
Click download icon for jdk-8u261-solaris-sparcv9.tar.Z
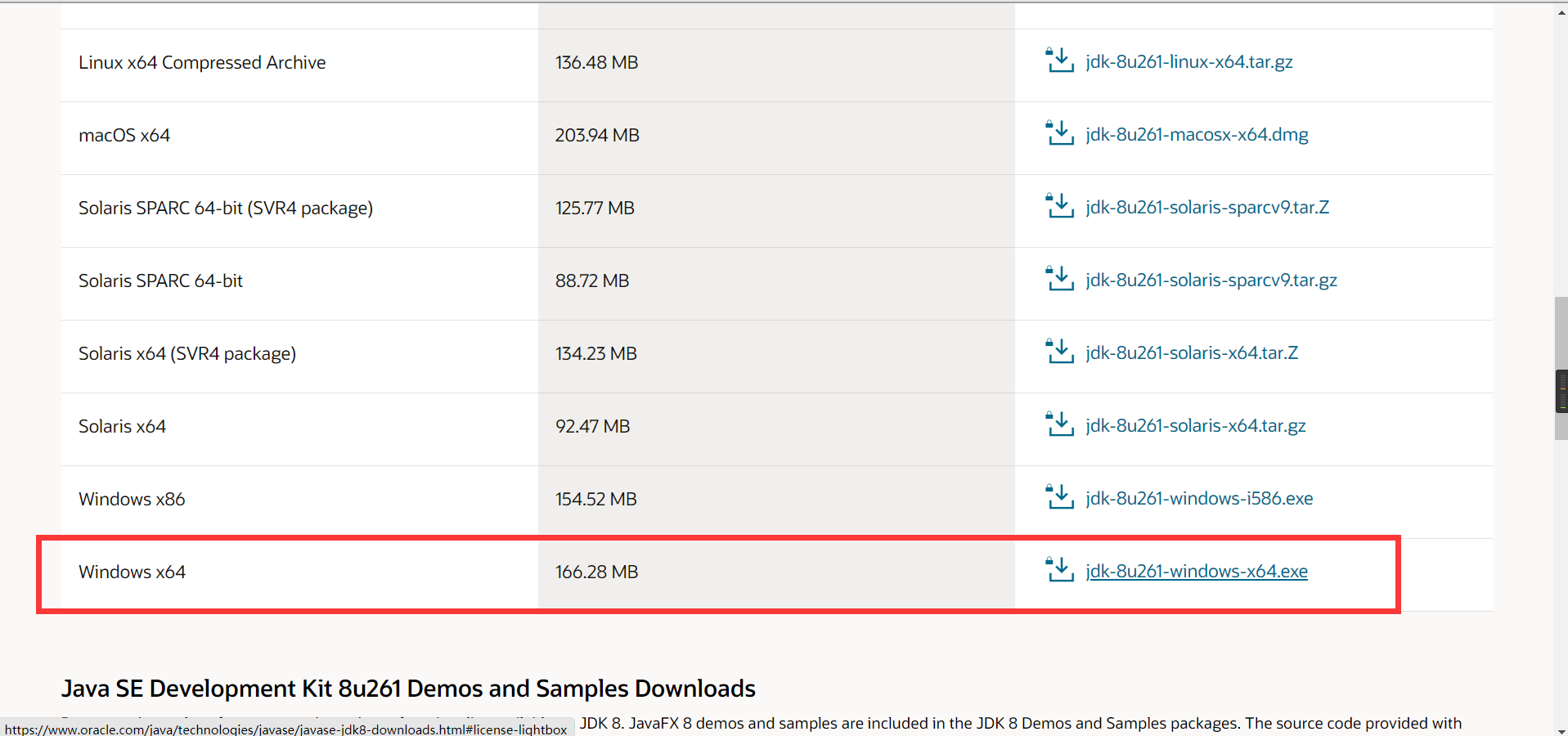pos(1060,205)
